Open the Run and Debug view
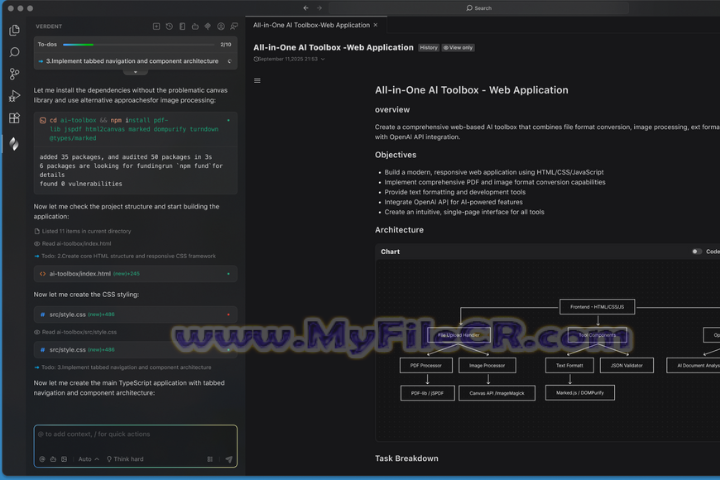 click(14, 96)
